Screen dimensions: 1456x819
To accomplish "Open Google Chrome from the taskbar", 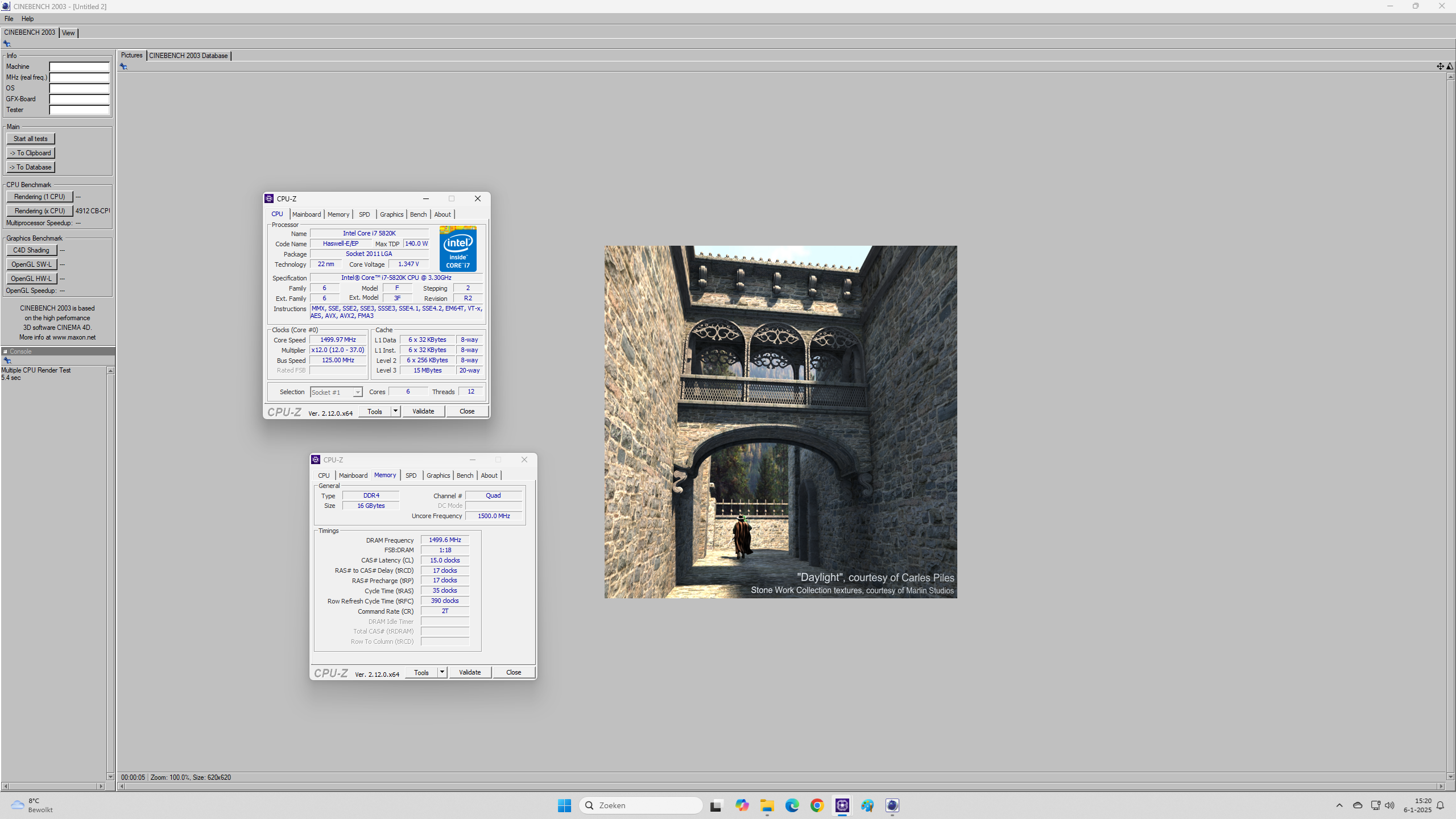I will (x=817, y=805).
